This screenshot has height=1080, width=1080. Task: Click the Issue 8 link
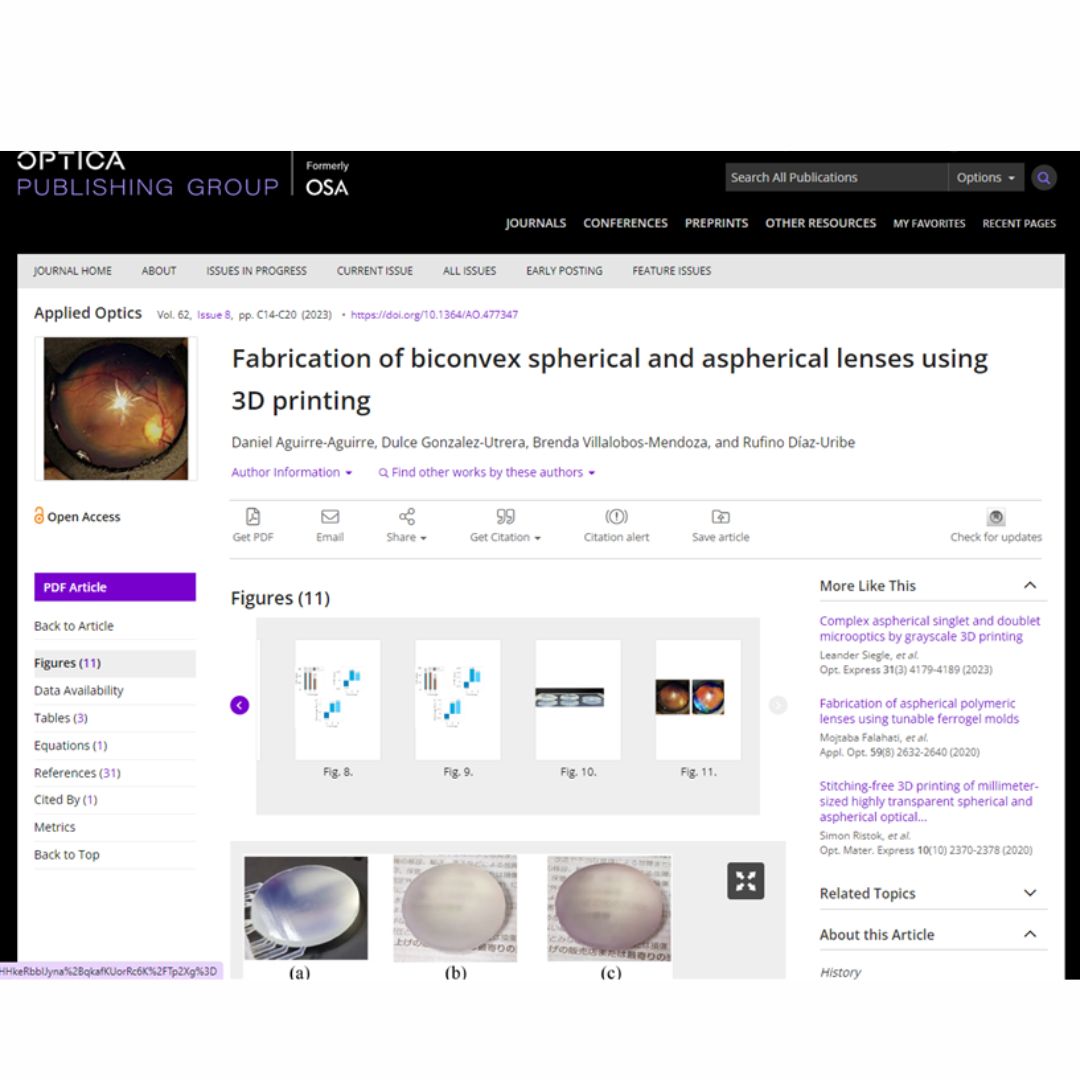coord(214,315)
